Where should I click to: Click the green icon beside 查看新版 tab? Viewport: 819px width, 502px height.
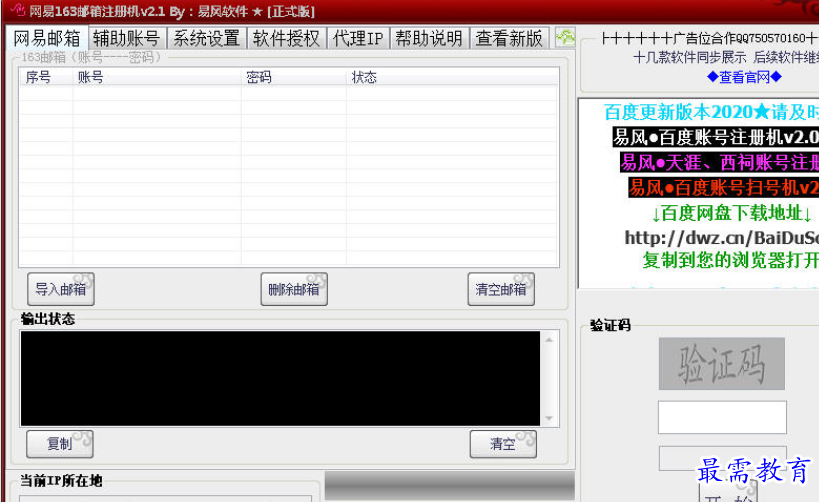[x=565, y=38]
